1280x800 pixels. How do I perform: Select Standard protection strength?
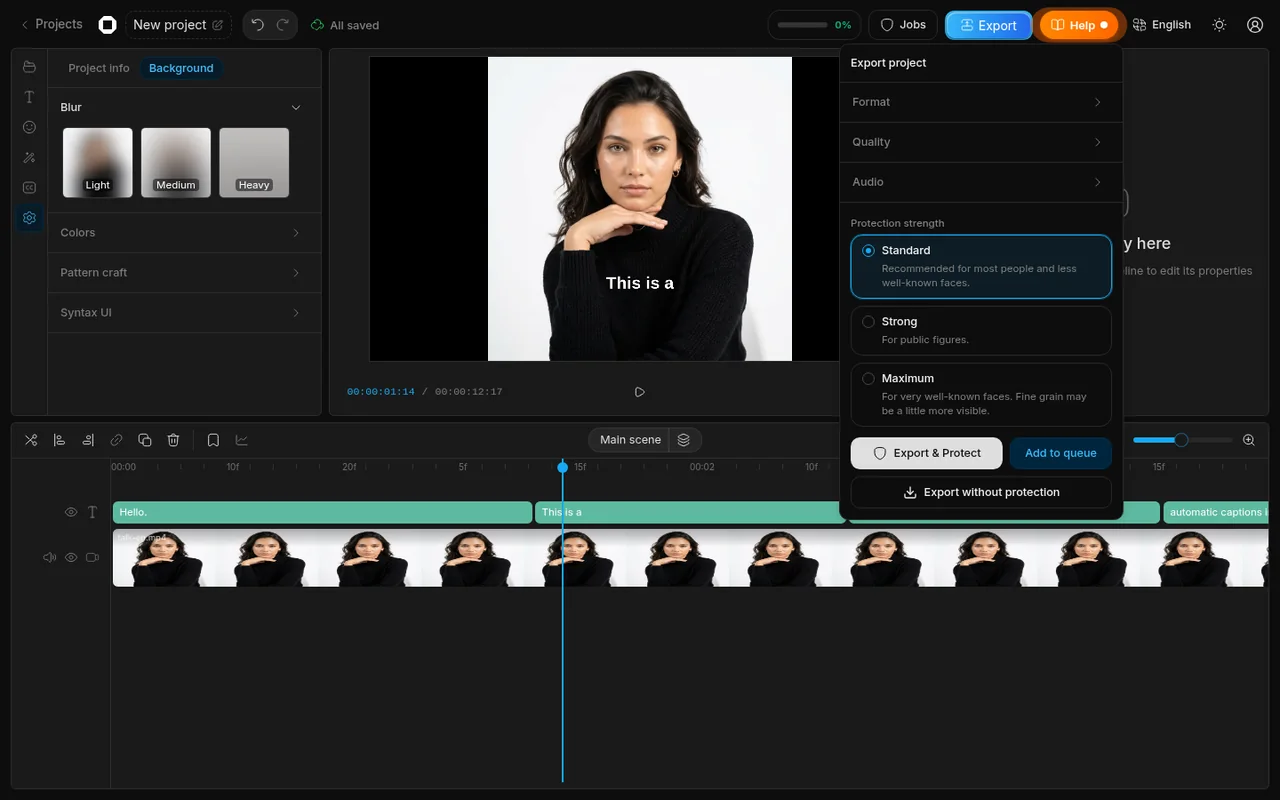(981, 266)
